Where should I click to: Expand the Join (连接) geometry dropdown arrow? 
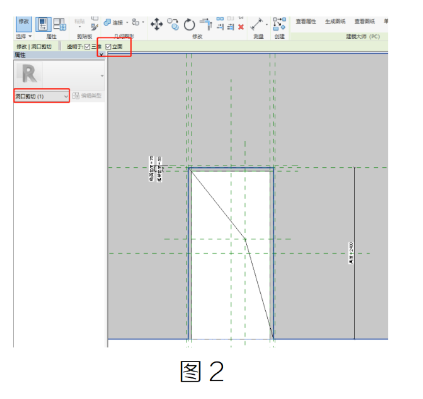[x=127, y=23]
